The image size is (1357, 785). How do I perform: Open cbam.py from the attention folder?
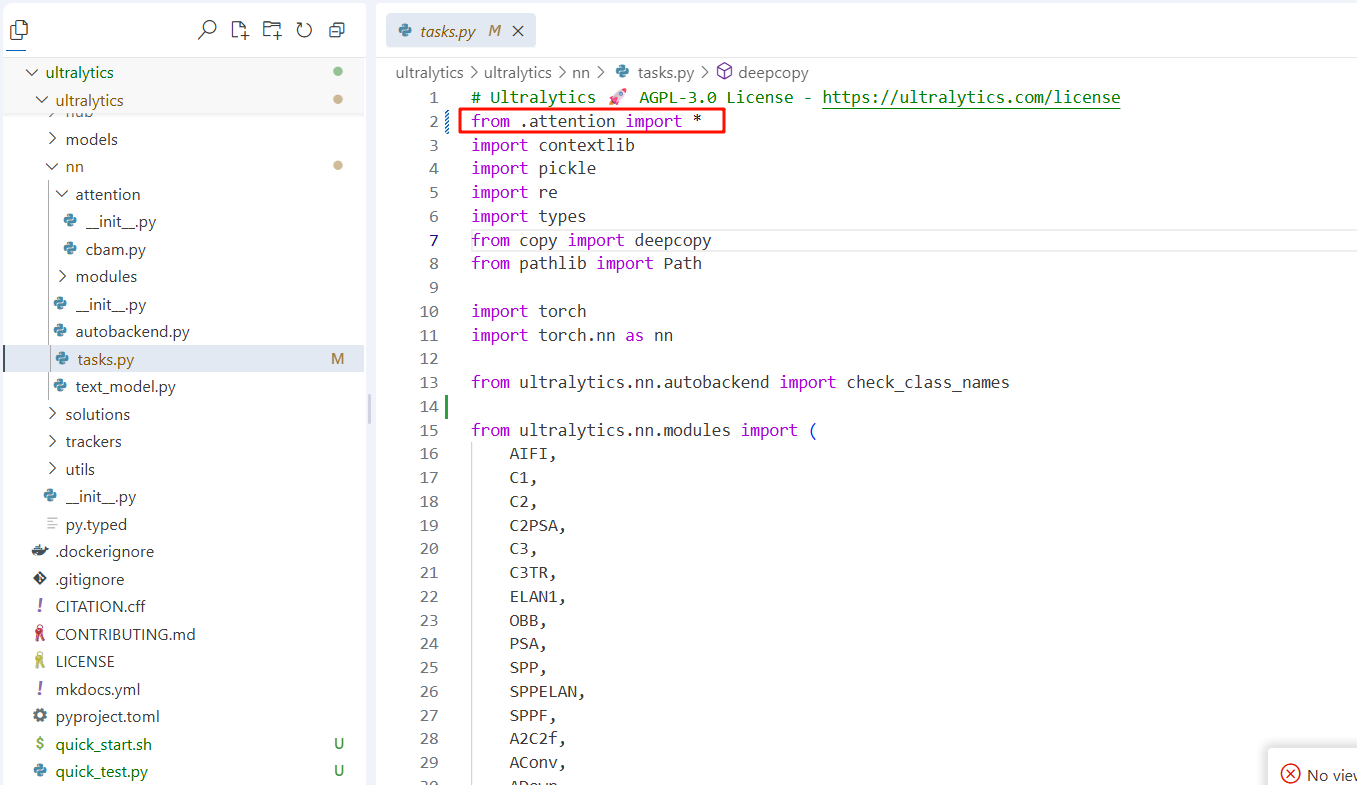tap(115, 249)
